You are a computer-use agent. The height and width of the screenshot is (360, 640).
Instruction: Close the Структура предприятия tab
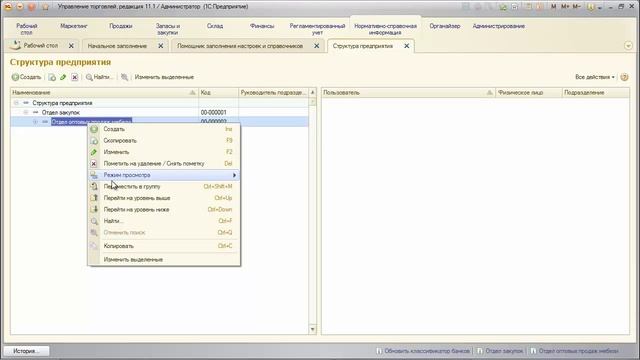[x=407, y=46]
